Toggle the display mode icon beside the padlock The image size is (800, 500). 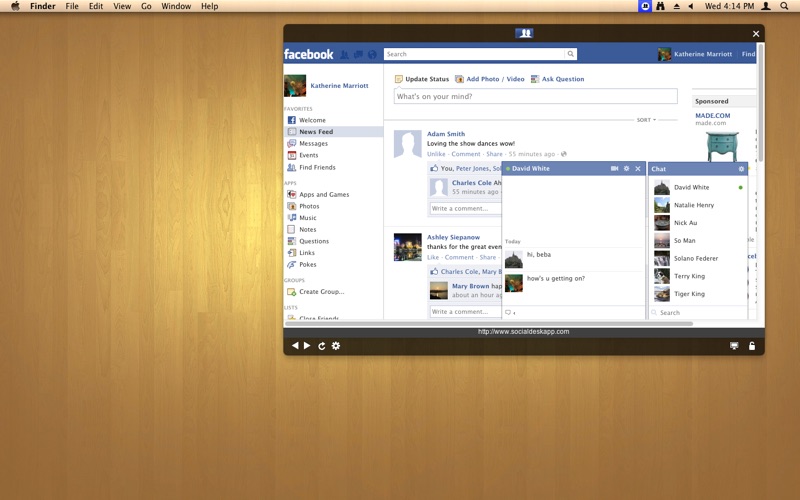pos(734,346)
